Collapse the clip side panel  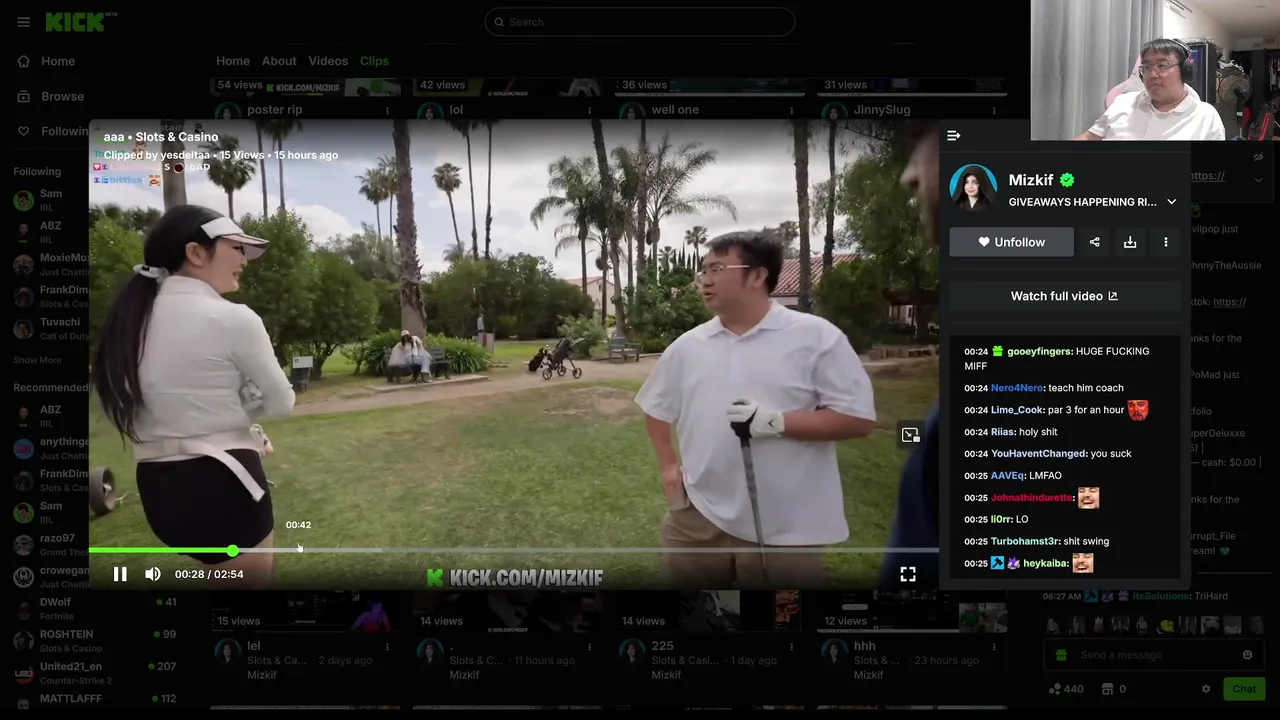[954, 136]
